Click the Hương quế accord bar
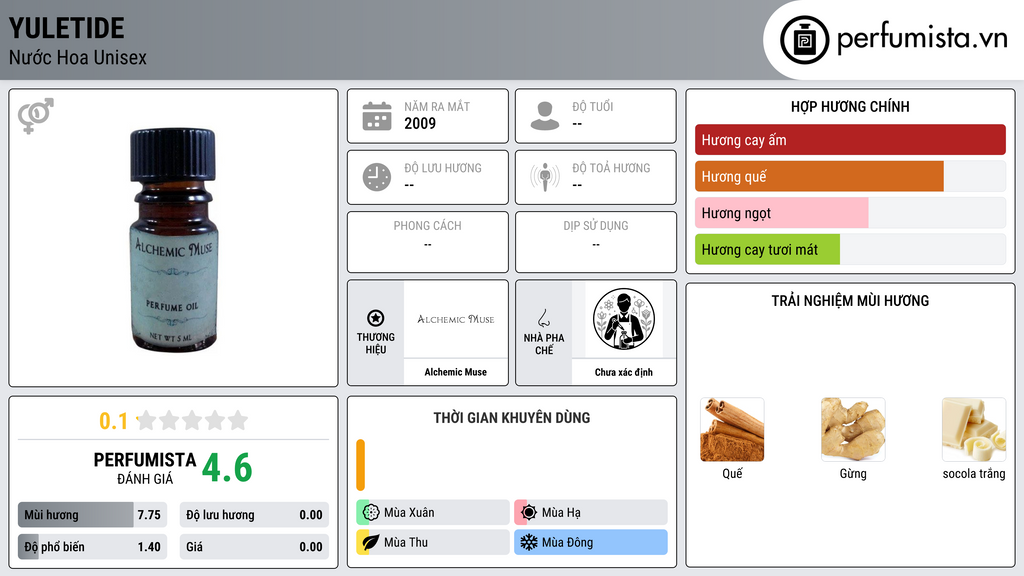Image resolution: width=1024 pixels, height=576 pixels. (850, 176)
